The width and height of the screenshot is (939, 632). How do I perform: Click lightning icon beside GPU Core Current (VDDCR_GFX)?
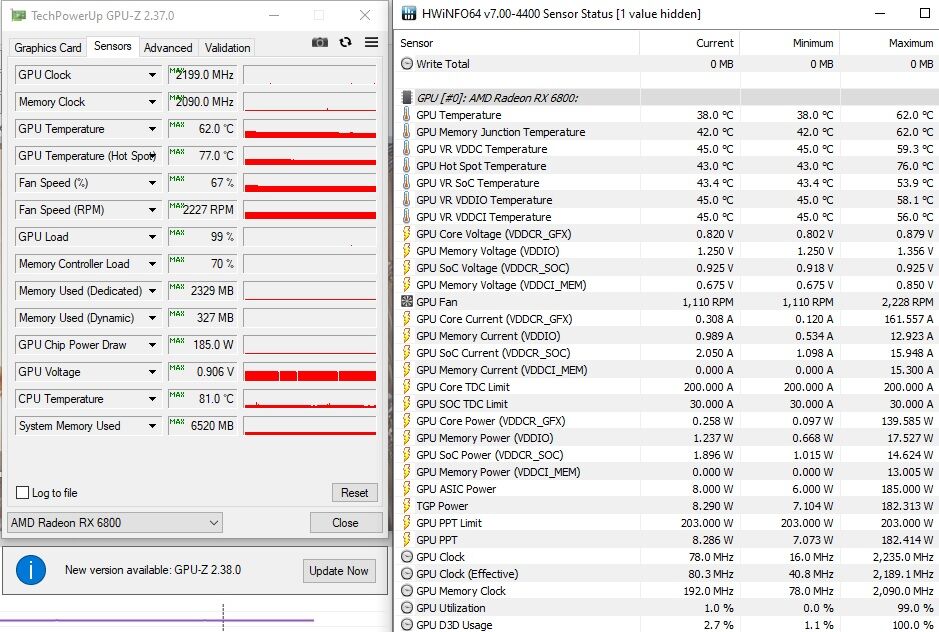point(407,319)
